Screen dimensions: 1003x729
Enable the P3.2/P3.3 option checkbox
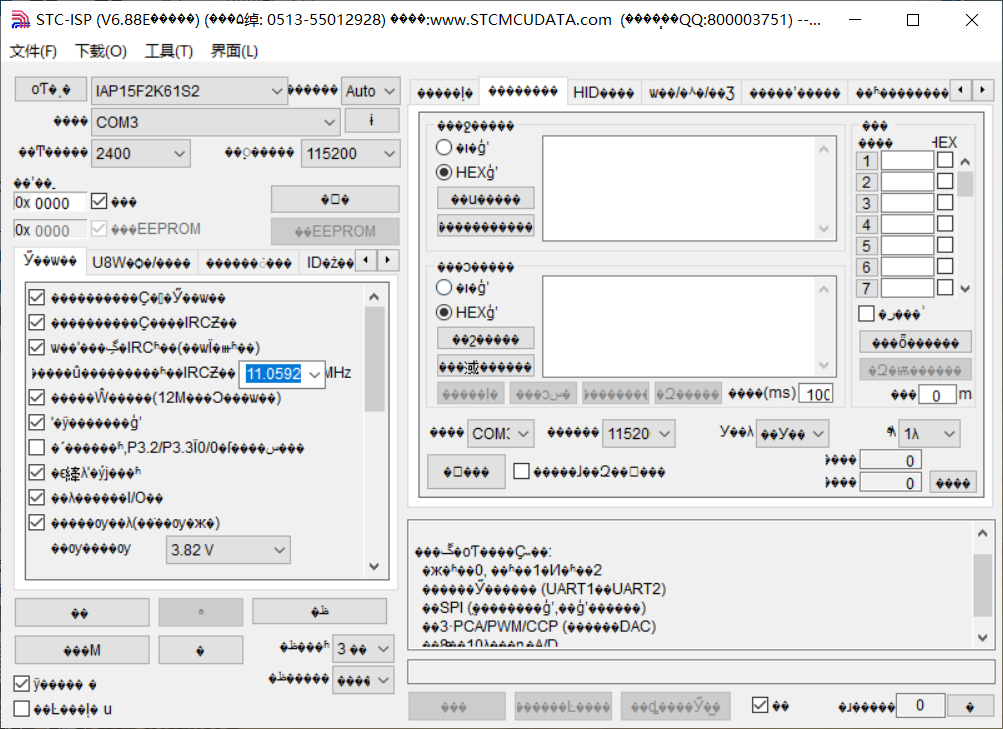click(37, 448)
